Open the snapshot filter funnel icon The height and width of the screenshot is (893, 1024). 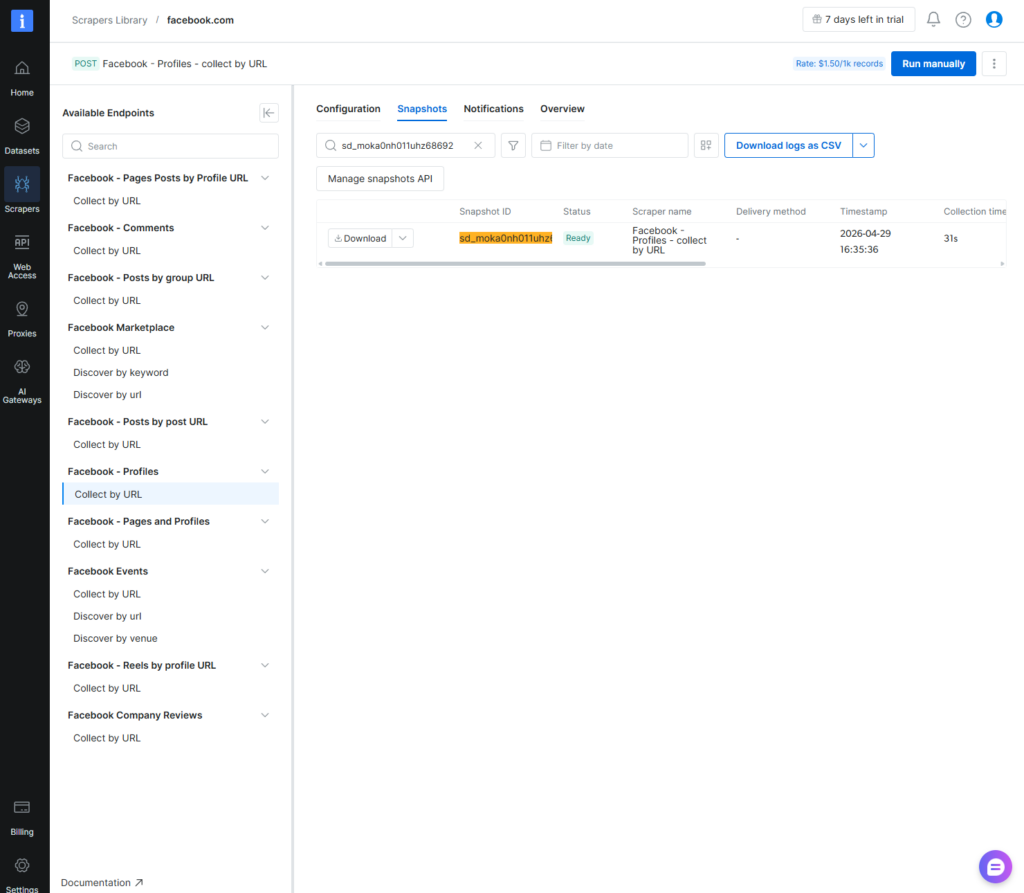pyautogui.click(x=513, y=146)
